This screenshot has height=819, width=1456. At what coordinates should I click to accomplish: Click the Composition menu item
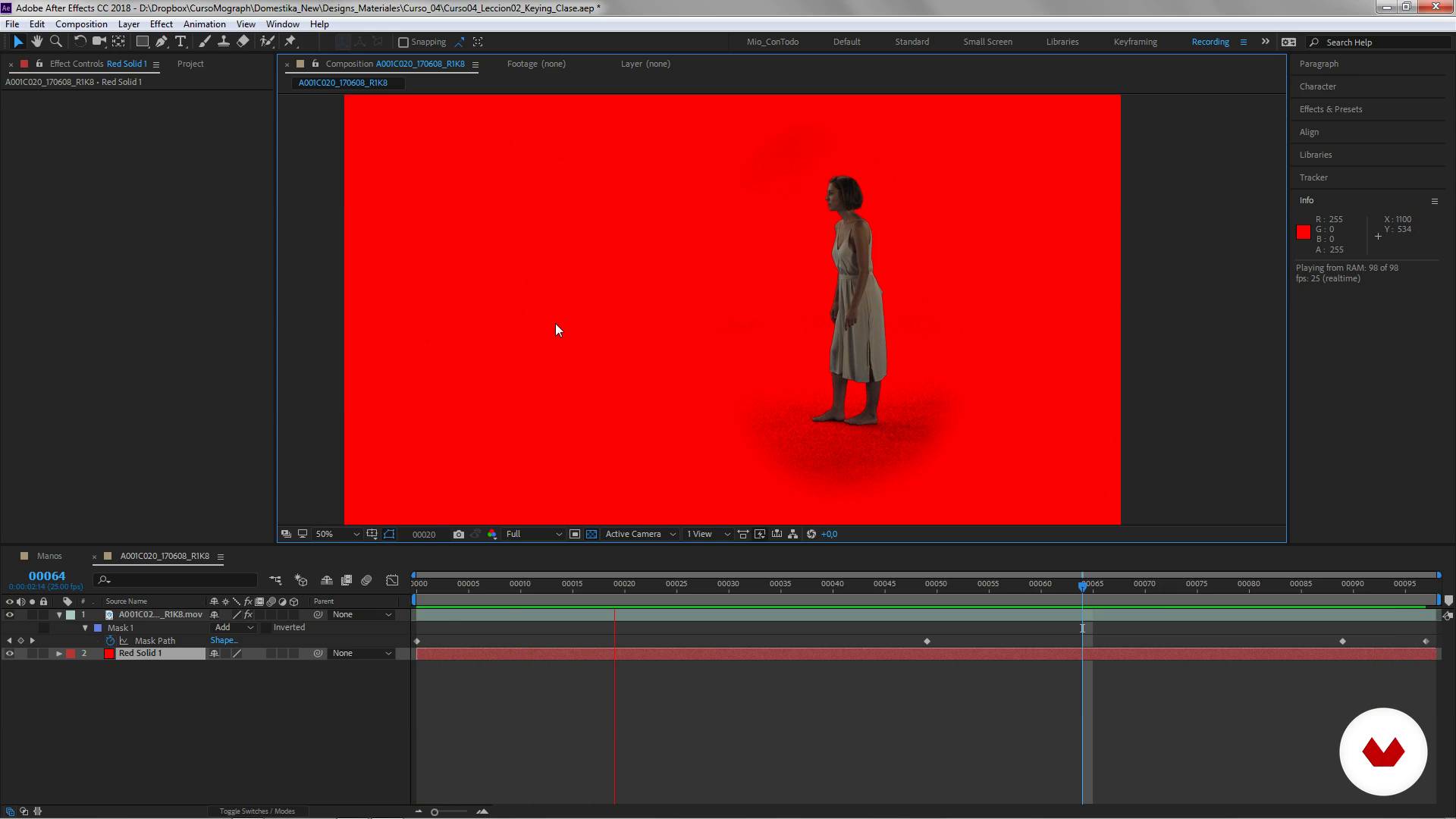pos(81,23)
